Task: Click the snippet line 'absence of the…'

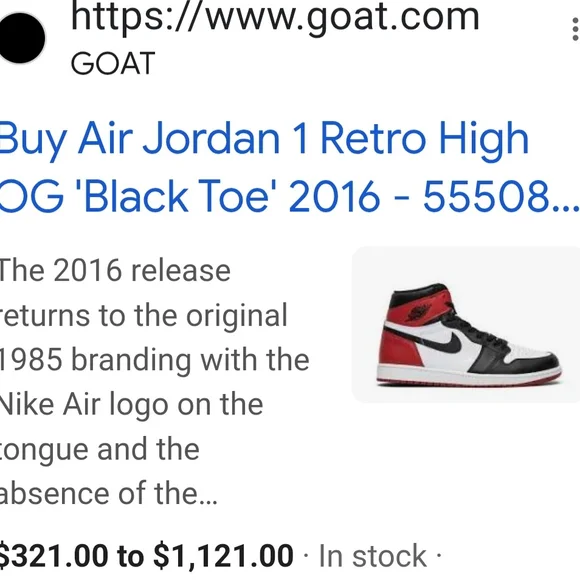Action: (x=108, y=493)
